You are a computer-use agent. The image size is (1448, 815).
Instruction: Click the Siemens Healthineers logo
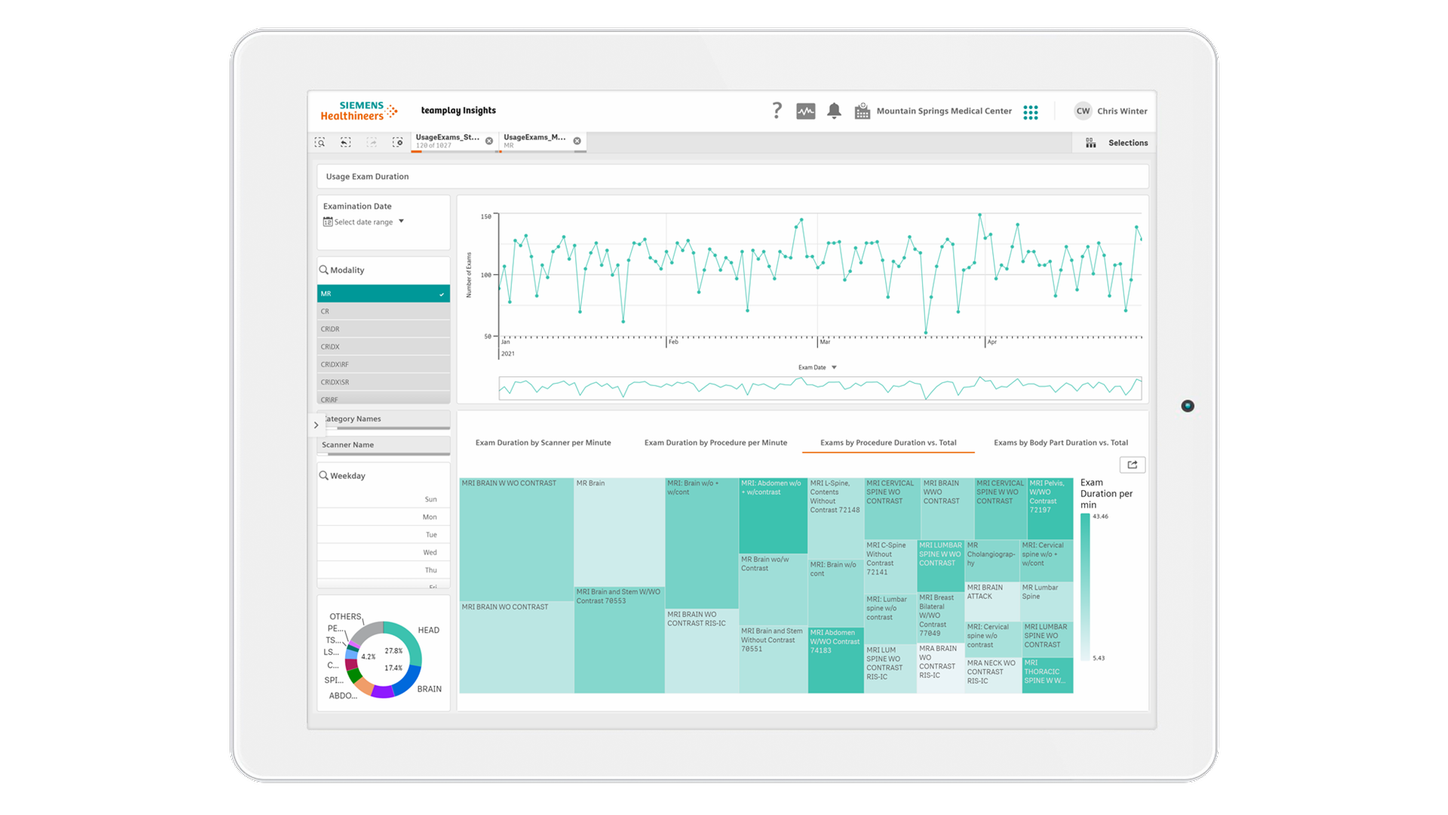pos(359,111)
